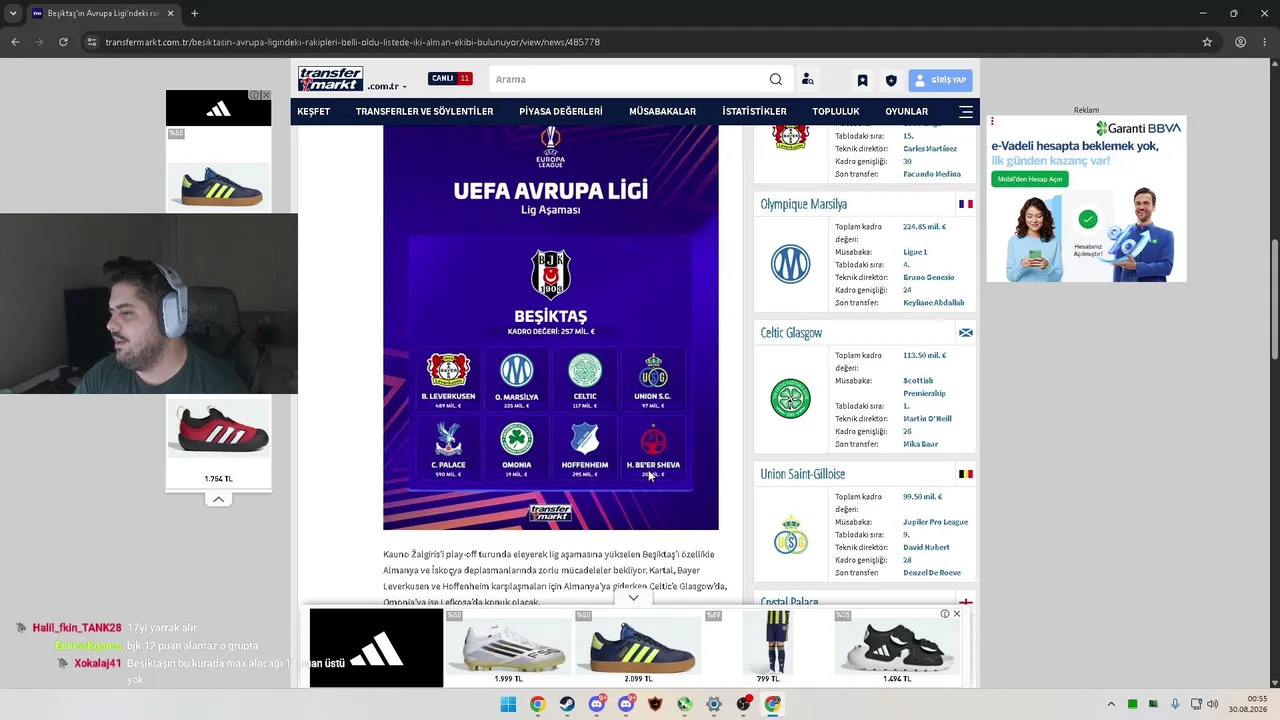Open Steam from the taskbar

coord(567,704)
